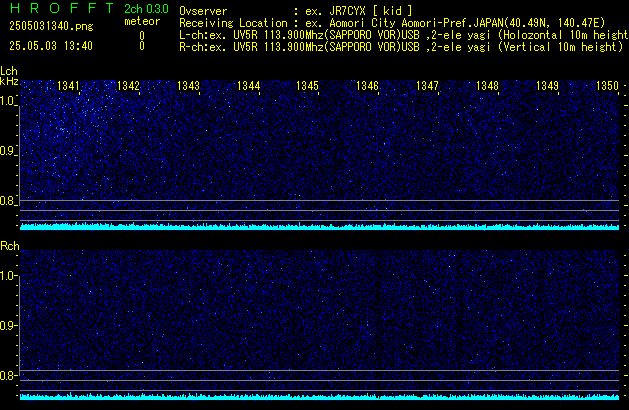Click the 1349 time marker
The width and height of the screenshot is (629, 410).
pyautogui.click(x=547, y=85)
